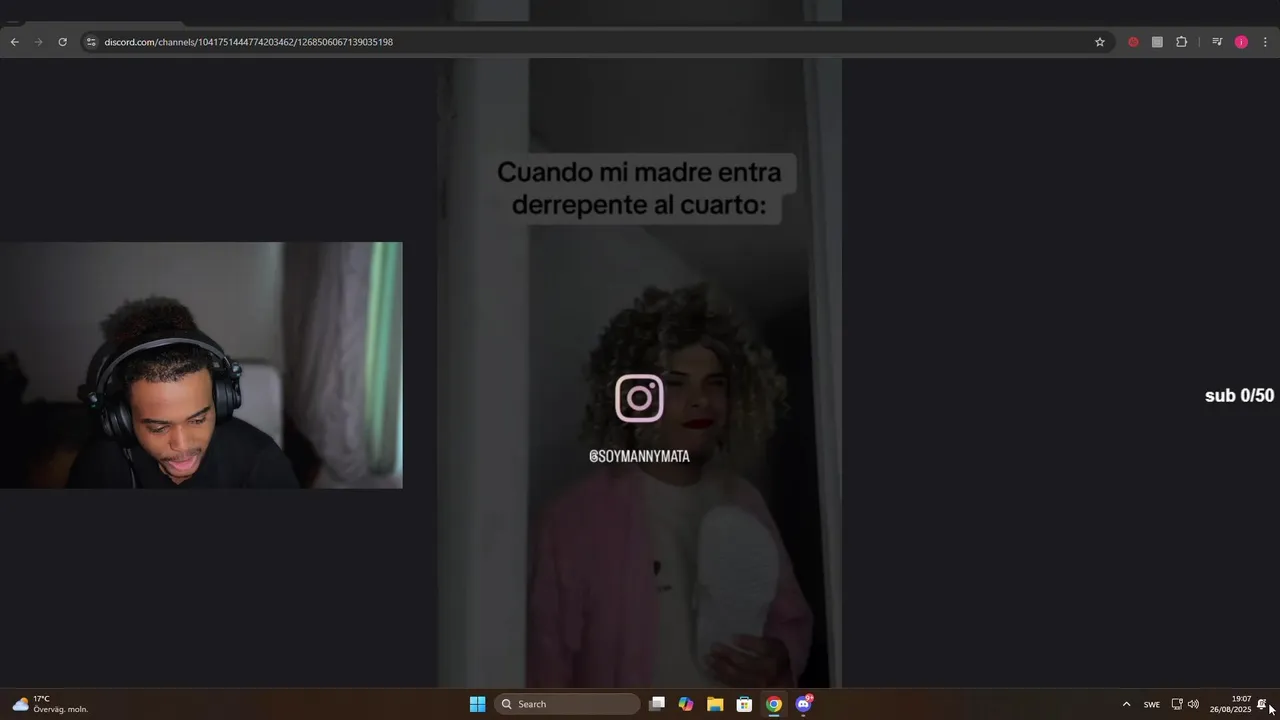Click the Instagram logo on the video

(639, 398)
